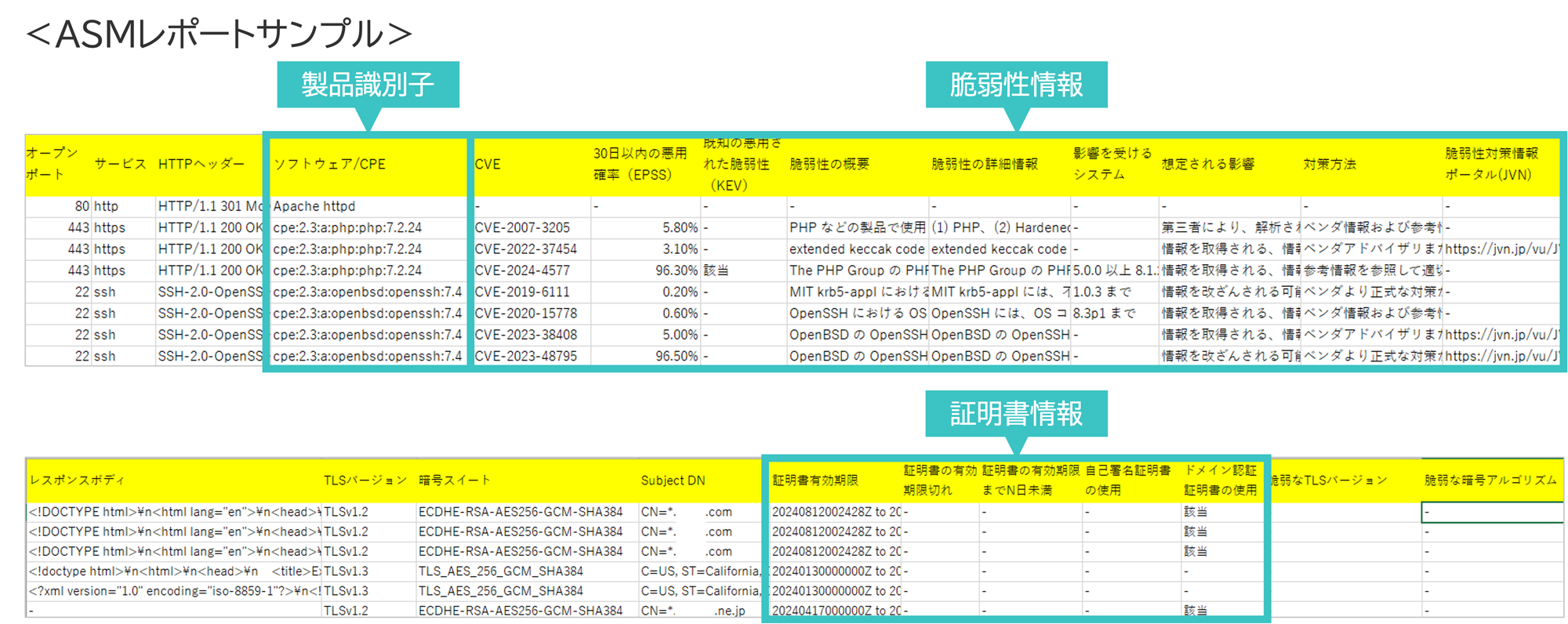Click the response body cell starting with <?xml
Viewport: 1568px width, 624px height.
pyautogui.click(x=174, y=591)
